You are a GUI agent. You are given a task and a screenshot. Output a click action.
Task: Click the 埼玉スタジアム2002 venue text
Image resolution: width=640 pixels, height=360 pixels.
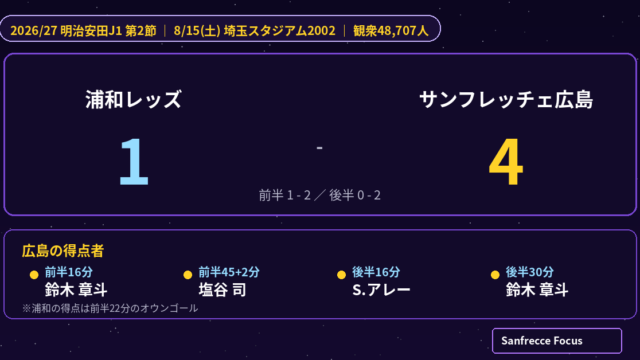click(x=280, y=31)
